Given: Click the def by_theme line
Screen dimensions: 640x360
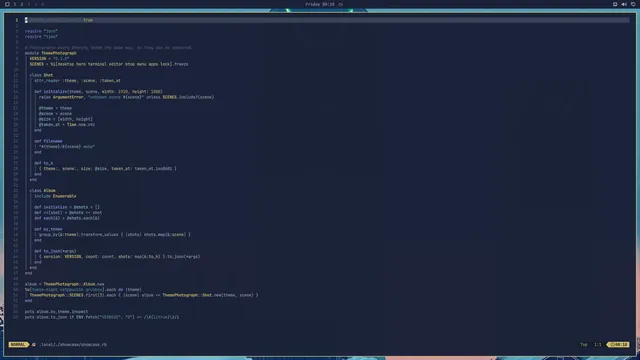Looking at the screenshot, I should click(48, 229).
